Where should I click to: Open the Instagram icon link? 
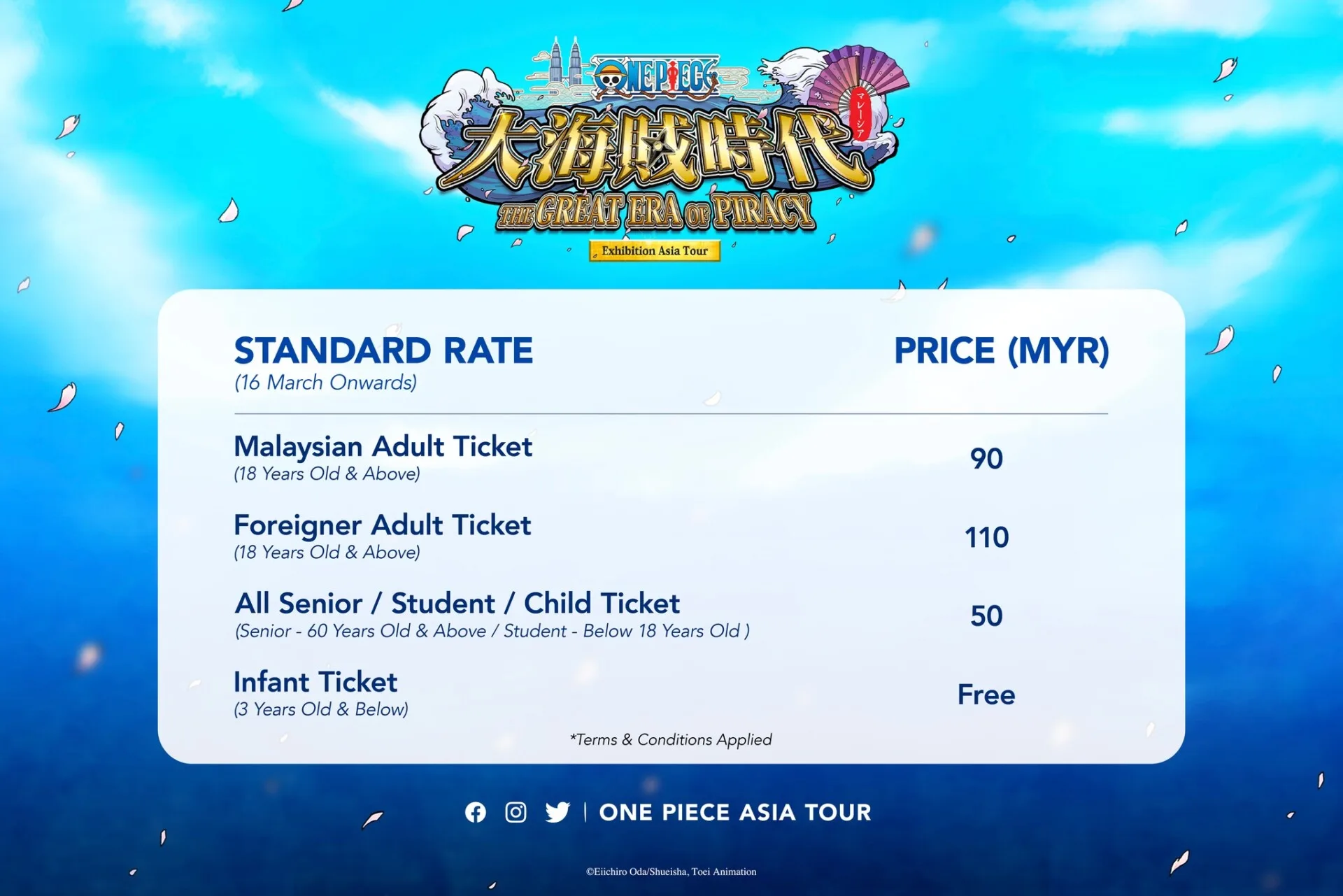(516, 812)
